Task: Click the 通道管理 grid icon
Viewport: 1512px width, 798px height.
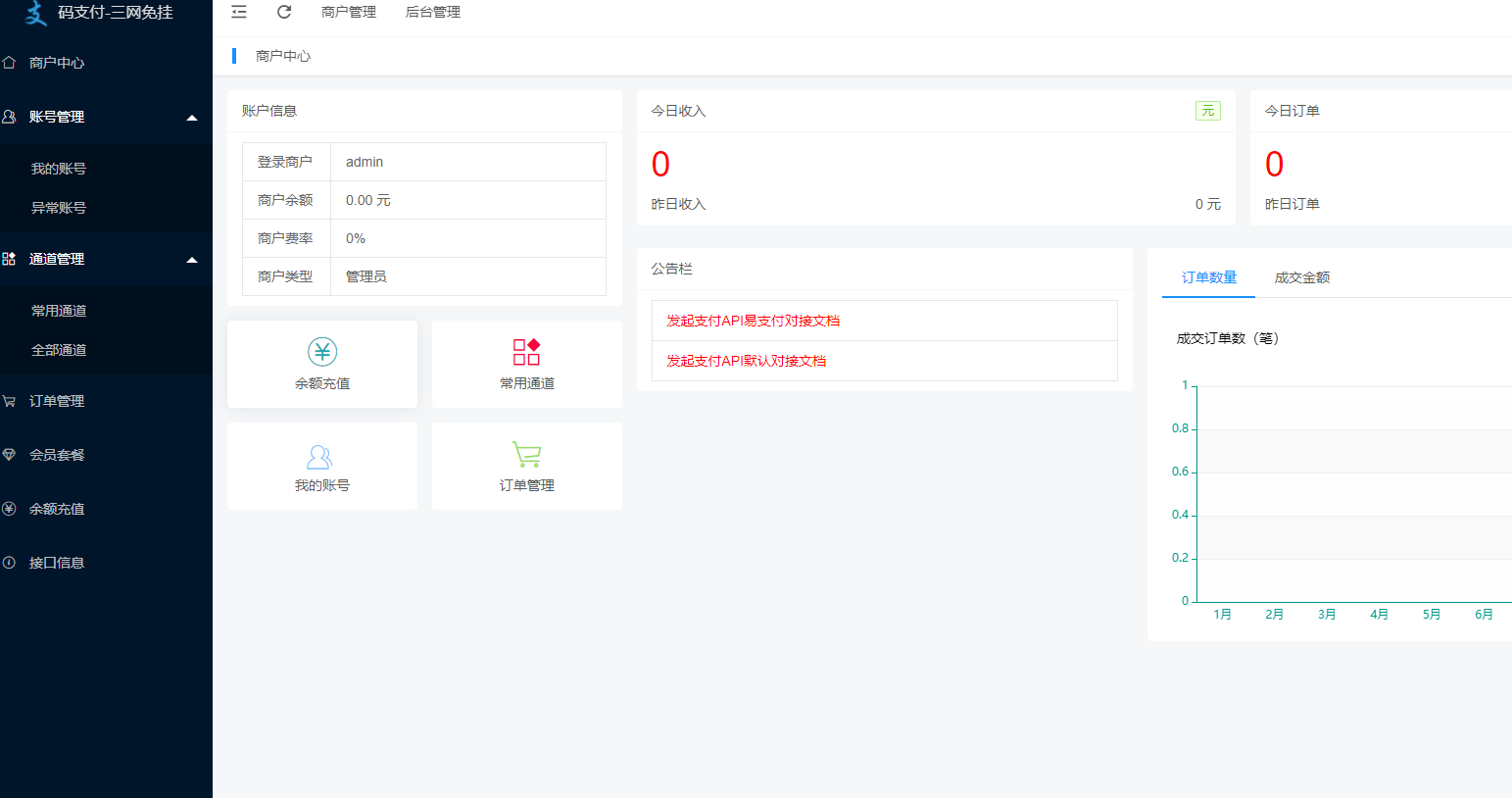Action: pos(9,259)
